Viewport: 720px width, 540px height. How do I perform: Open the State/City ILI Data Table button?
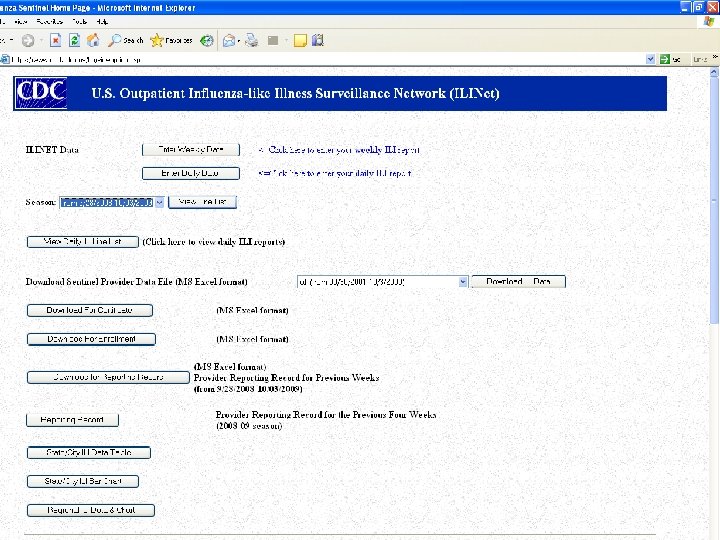[89, 453]
